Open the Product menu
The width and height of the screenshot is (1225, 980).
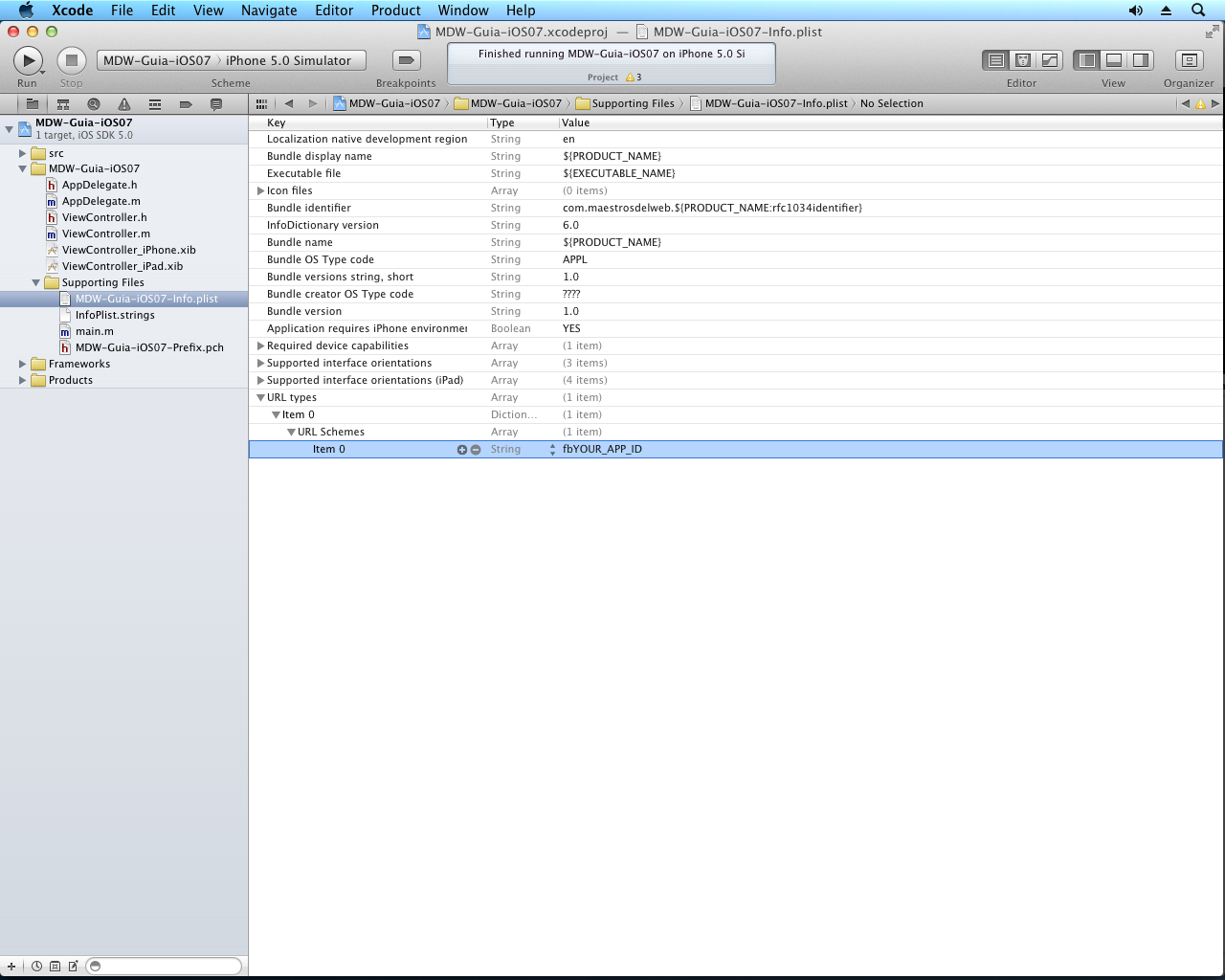pyautogui.click(x=396, y=11)
